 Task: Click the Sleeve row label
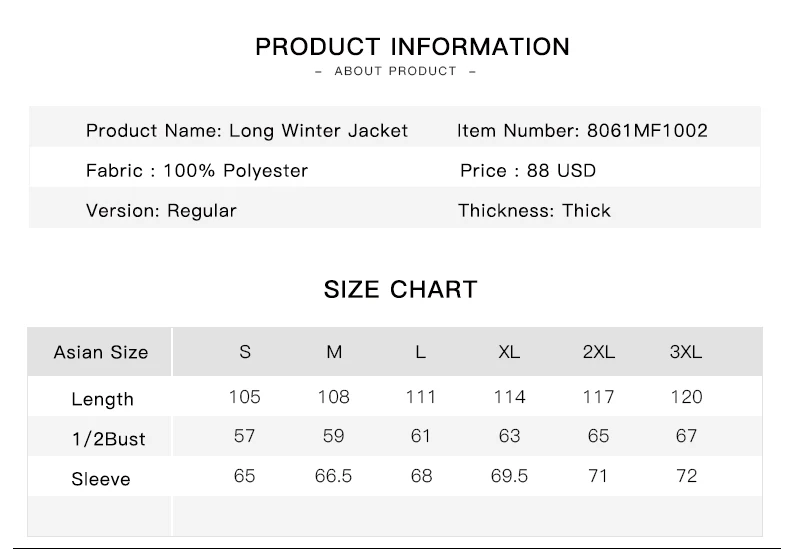click(101, 479)
